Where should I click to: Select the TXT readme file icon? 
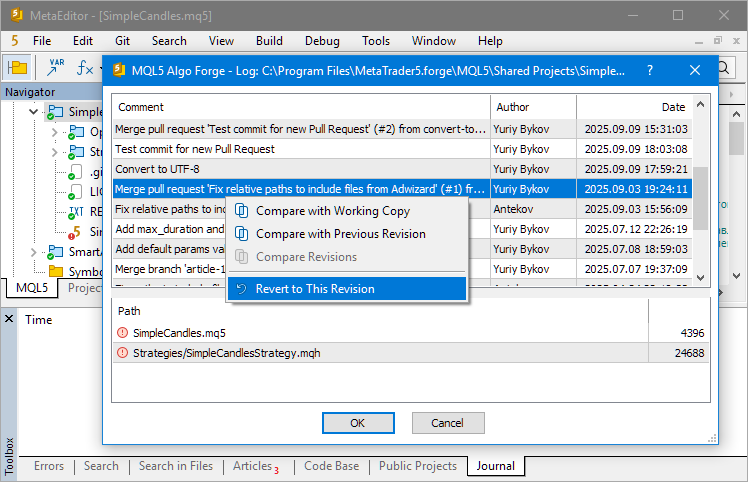click(x=75, y=212)
